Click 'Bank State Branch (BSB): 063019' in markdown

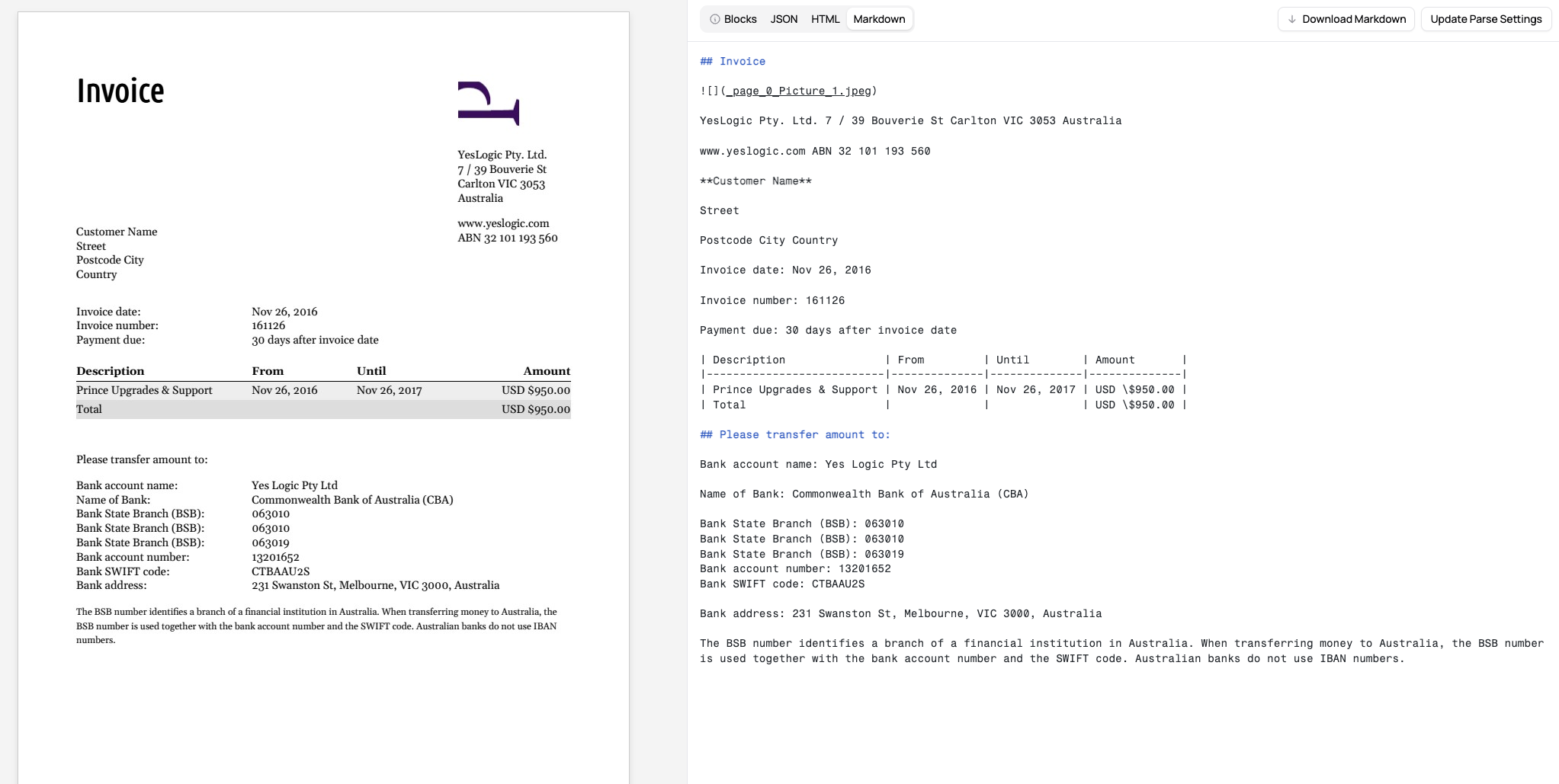pos(802,554)
